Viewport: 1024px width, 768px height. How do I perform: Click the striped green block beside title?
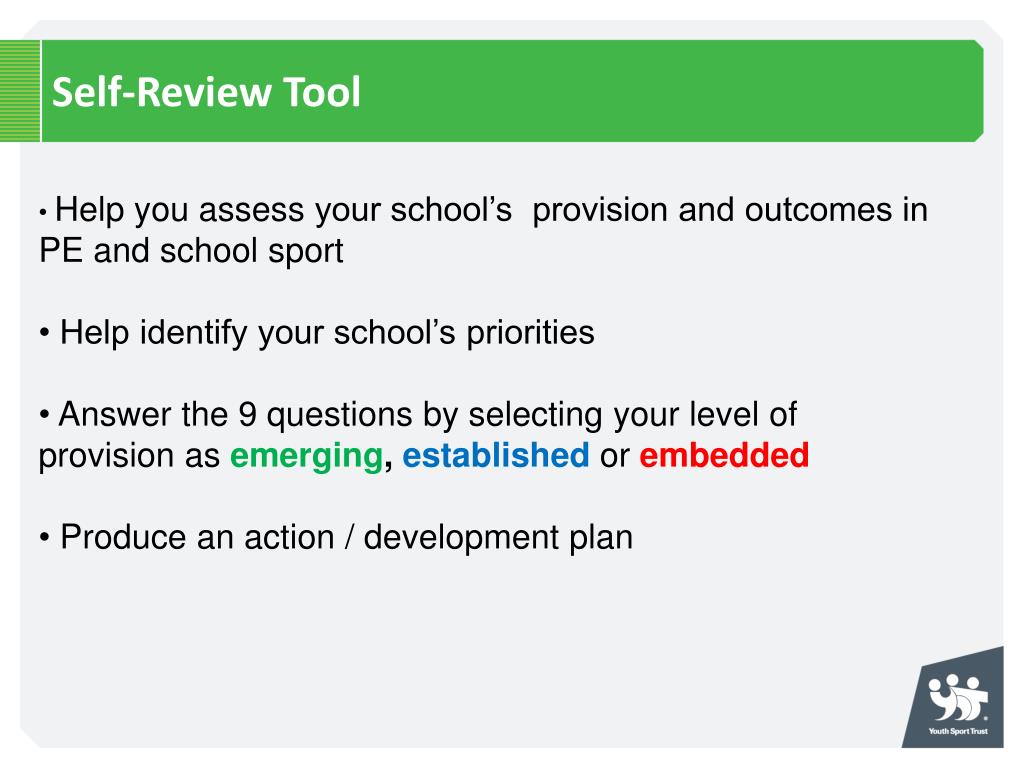[20, 91]
